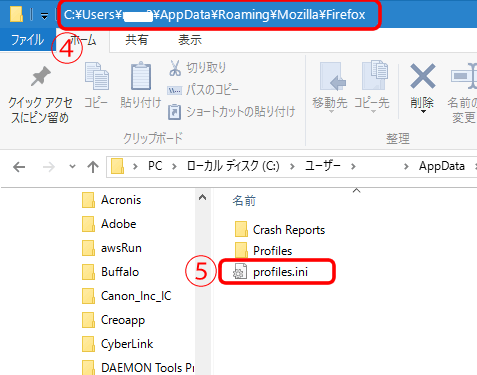Open the recent locations dropdown chevron

(x=72, y=167)
